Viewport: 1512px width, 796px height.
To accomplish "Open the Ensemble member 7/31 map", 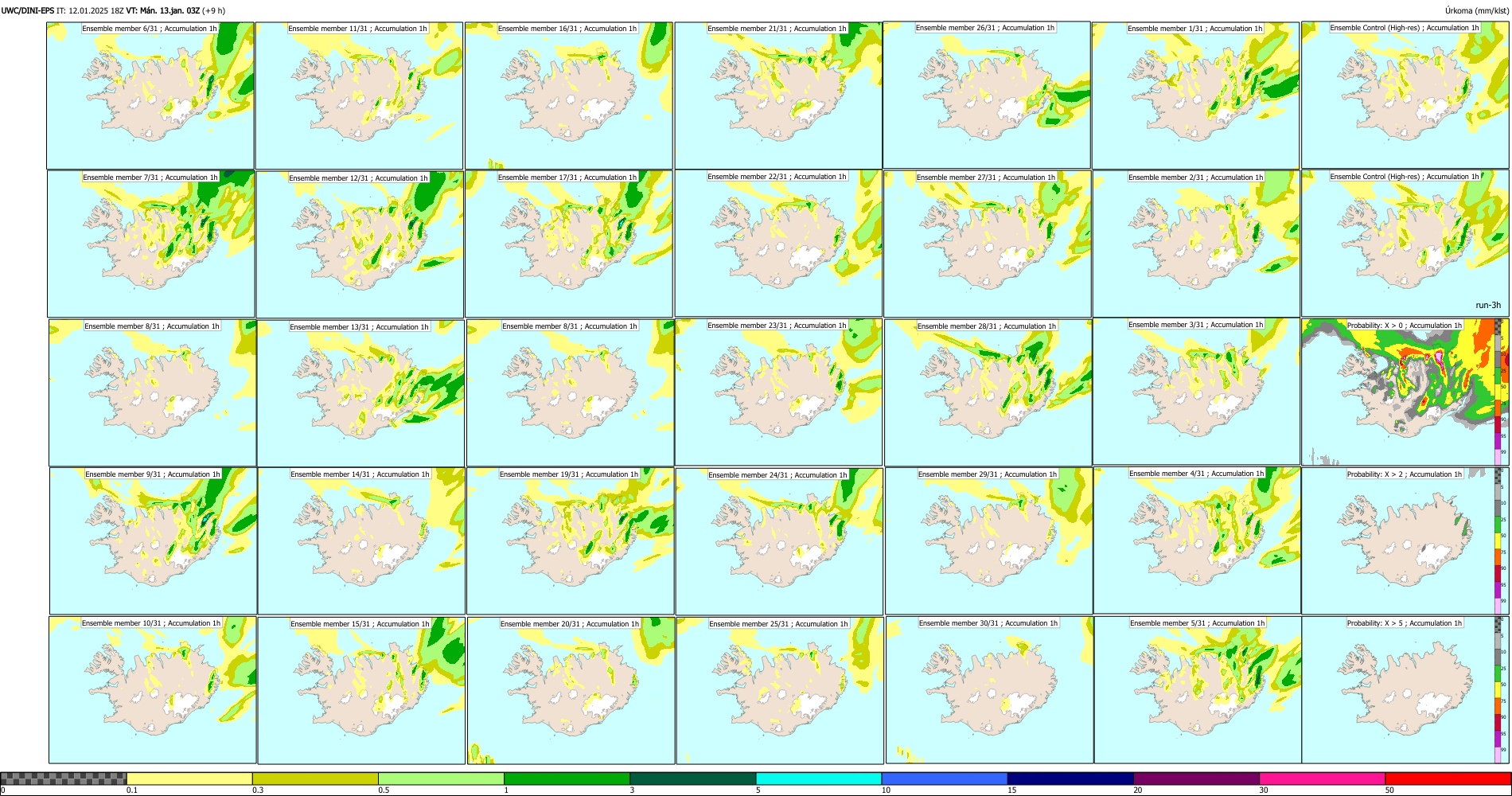I will [x=151, y=244].
